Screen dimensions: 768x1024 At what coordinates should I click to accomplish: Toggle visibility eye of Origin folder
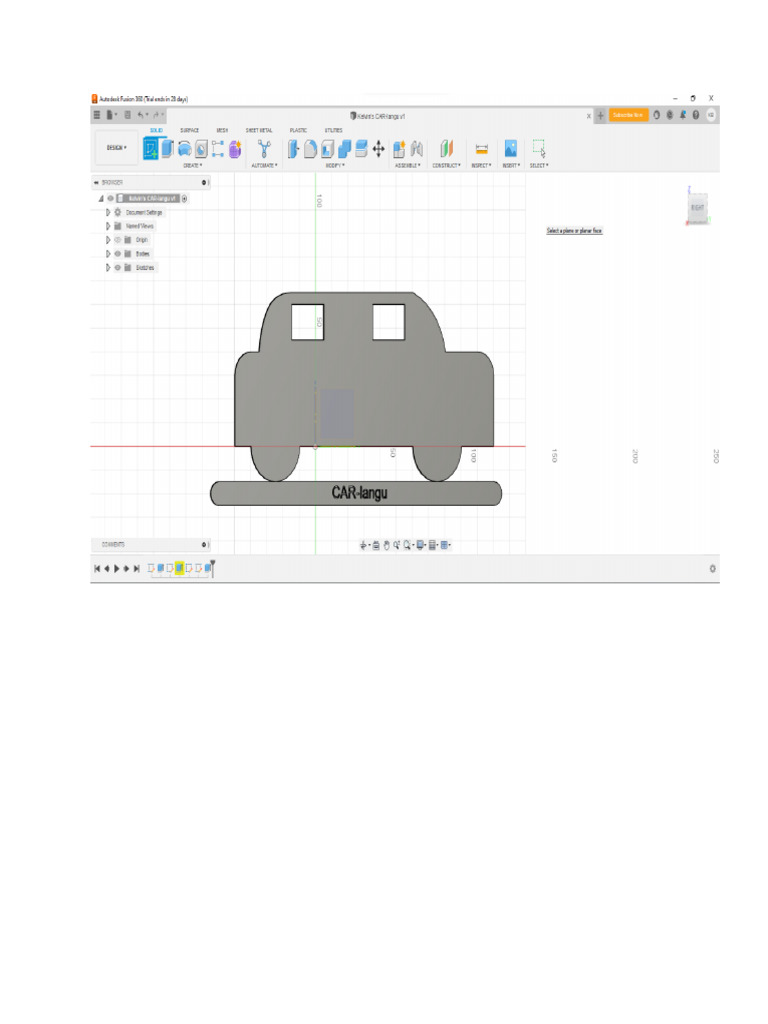pos(118,240)
